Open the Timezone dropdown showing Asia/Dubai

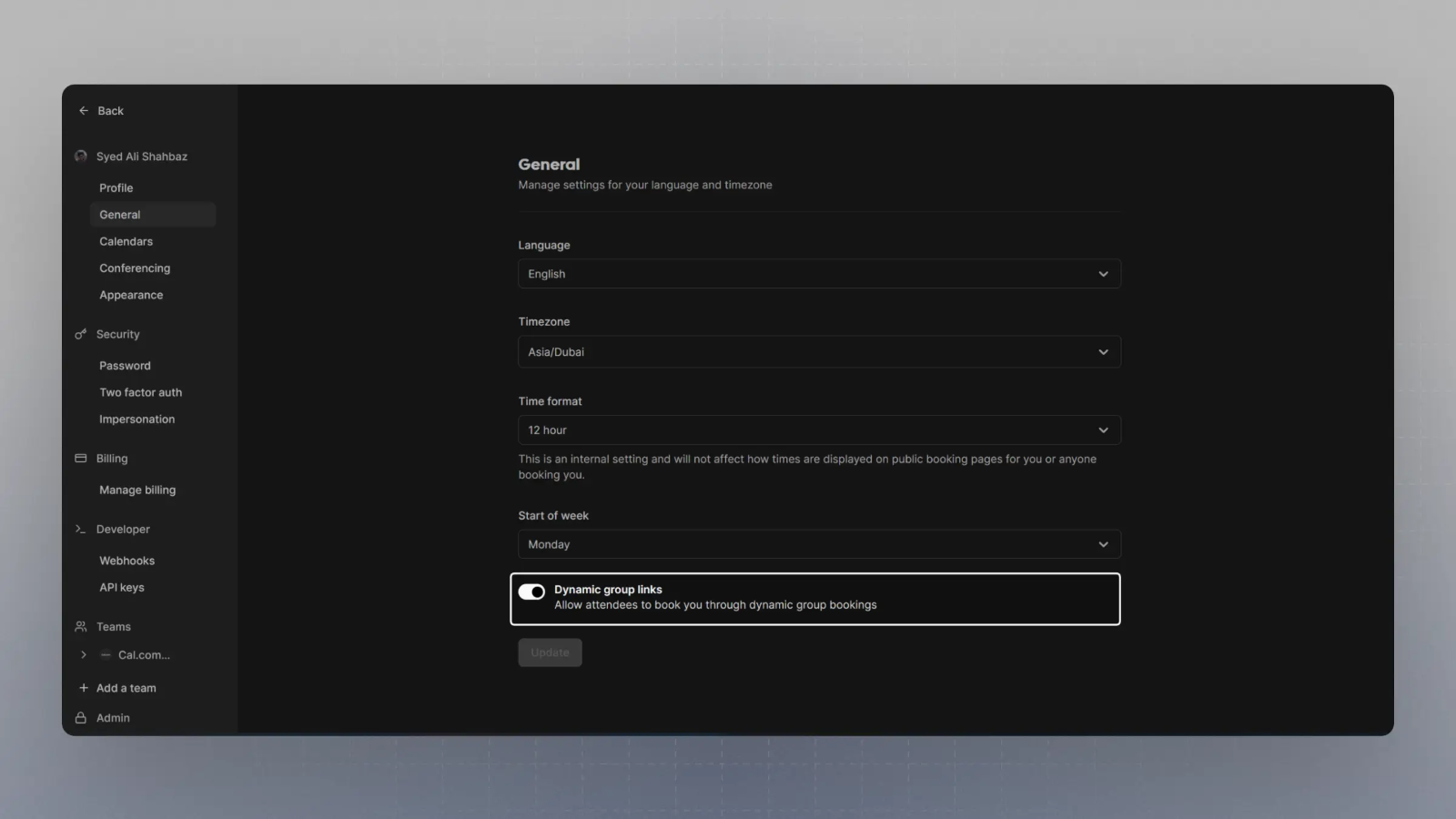(819, 352)
